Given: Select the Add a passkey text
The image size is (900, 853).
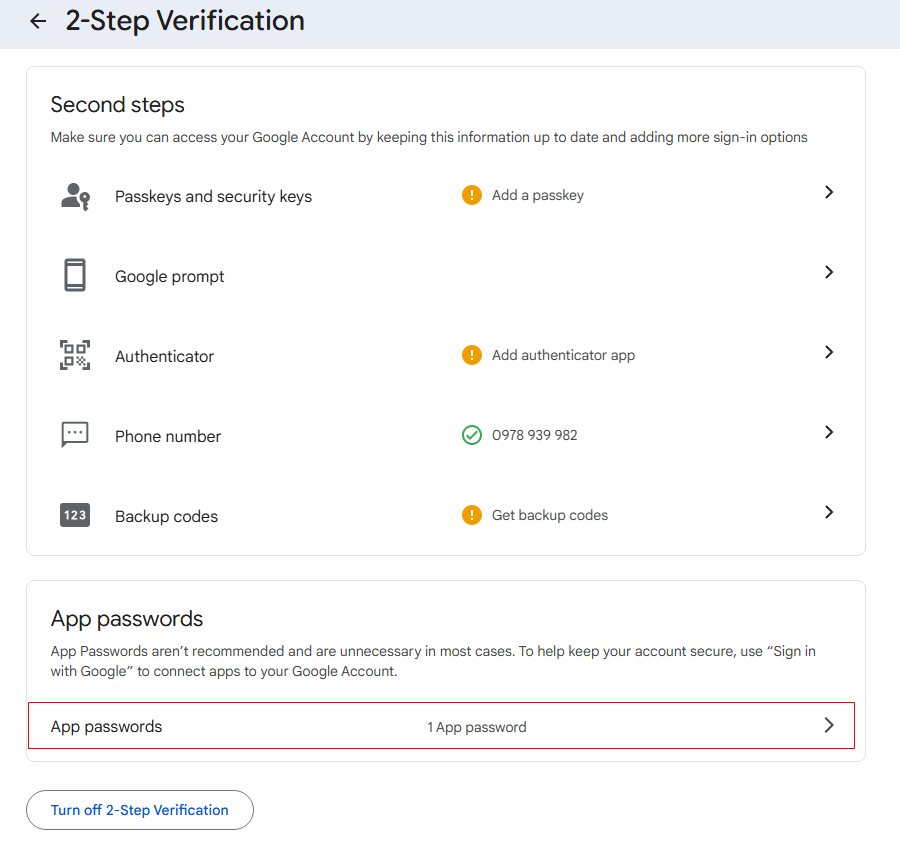Looking at the screenshot, I should pyautogui.click(x=538, y=195).
